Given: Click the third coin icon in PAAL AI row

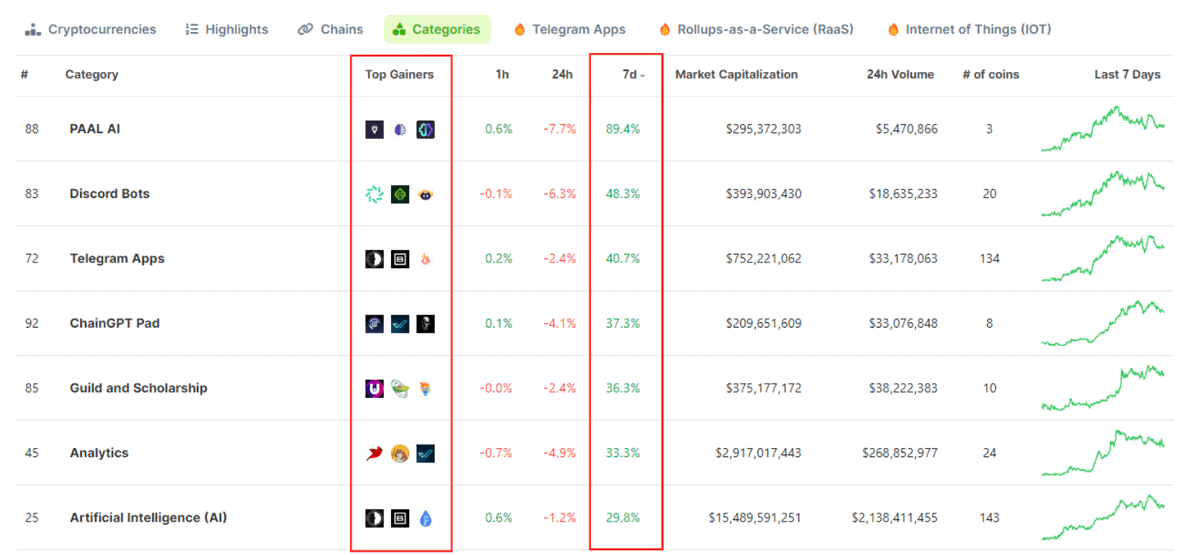Looking at the screenshot, I should pyautogui.click(x=425, y=129).
